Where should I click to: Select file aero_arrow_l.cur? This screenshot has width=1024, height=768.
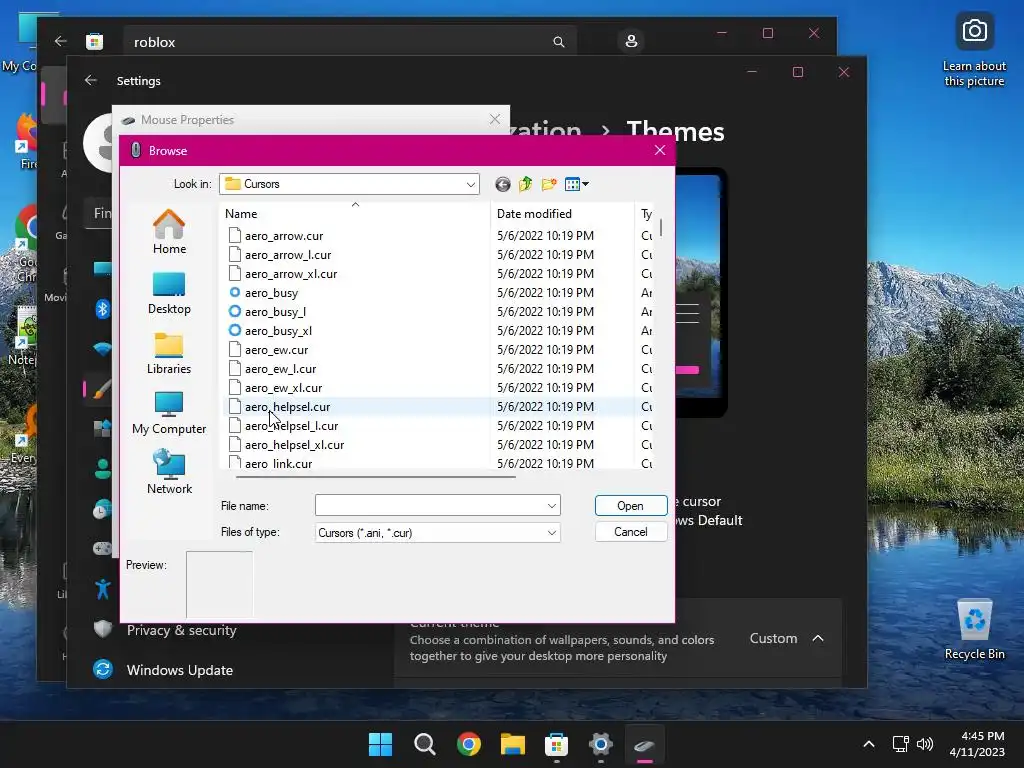287,255
